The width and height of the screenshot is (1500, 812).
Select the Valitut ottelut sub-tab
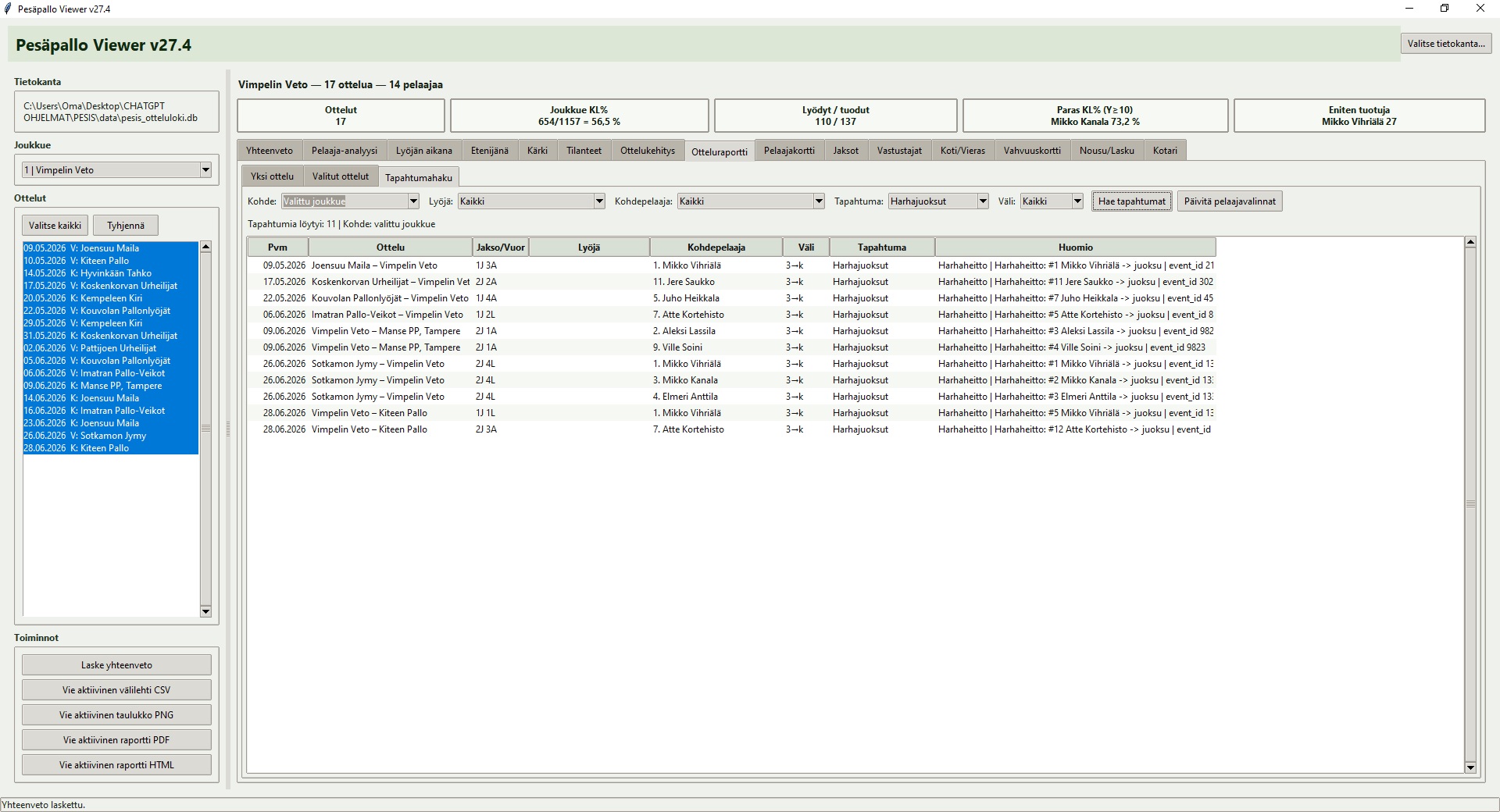coord(341,176)
